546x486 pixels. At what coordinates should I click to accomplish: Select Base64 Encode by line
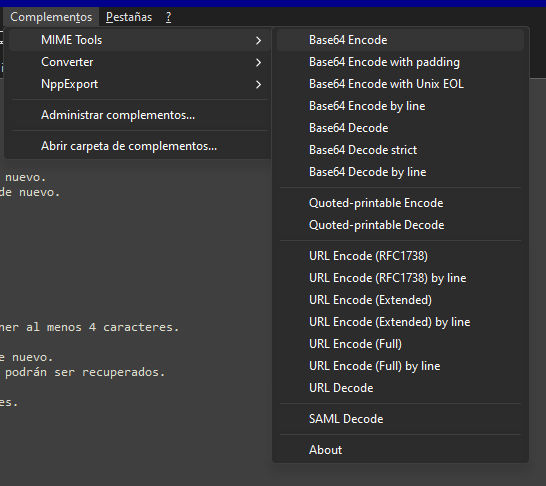[x=400, y=106]
